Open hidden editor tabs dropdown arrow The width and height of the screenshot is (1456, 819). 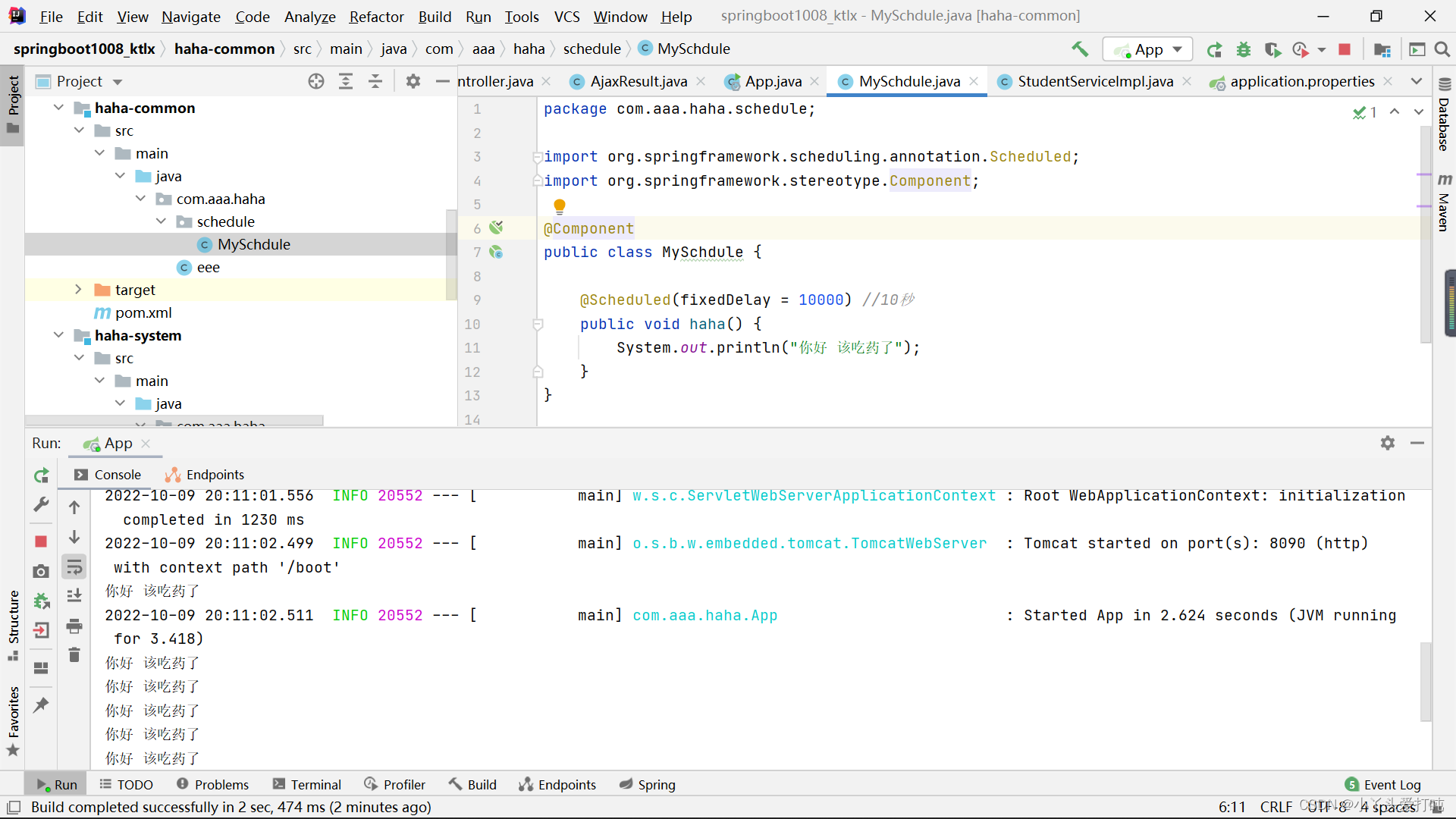1417,81
